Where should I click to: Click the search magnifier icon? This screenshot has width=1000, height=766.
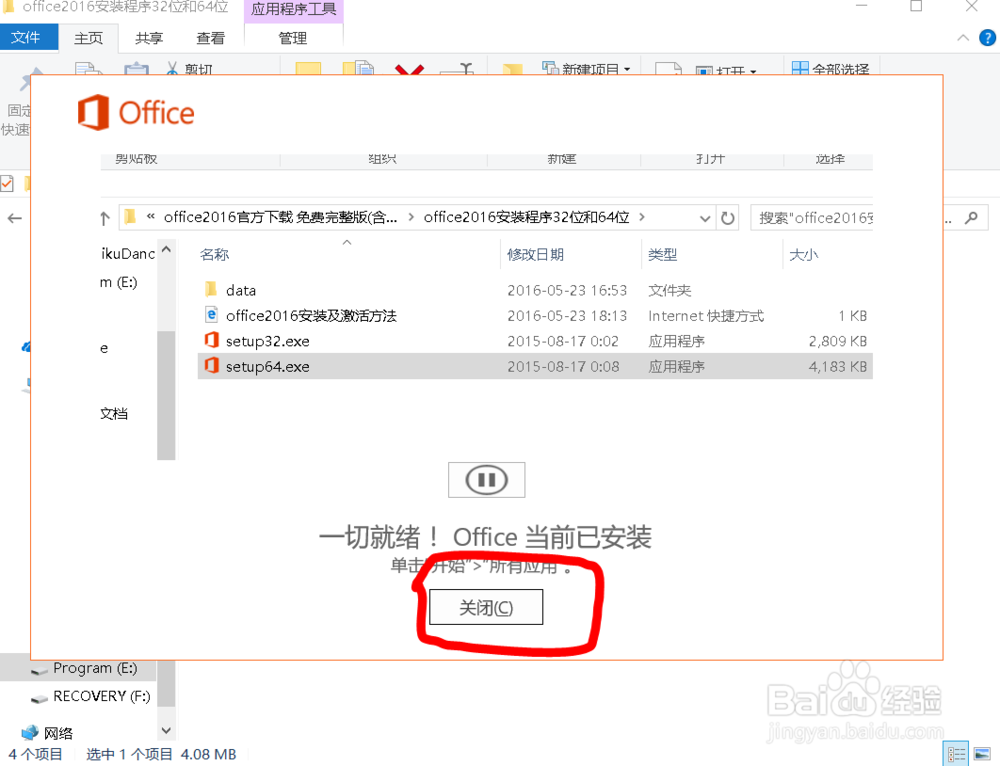tap(971, 218)
